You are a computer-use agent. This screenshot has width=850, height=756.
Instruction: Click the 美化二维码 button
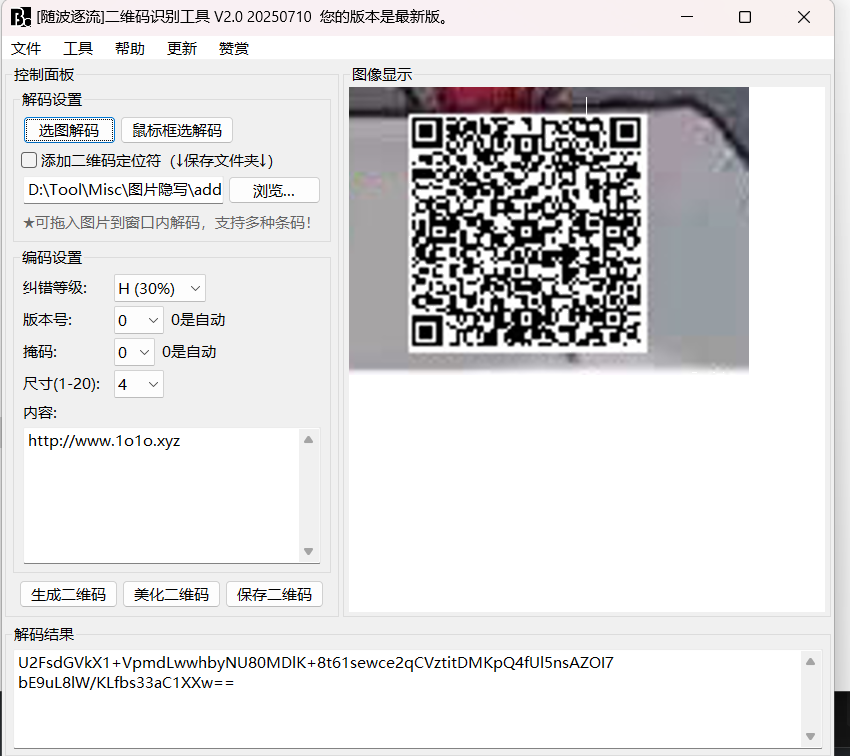coord(172,594)
